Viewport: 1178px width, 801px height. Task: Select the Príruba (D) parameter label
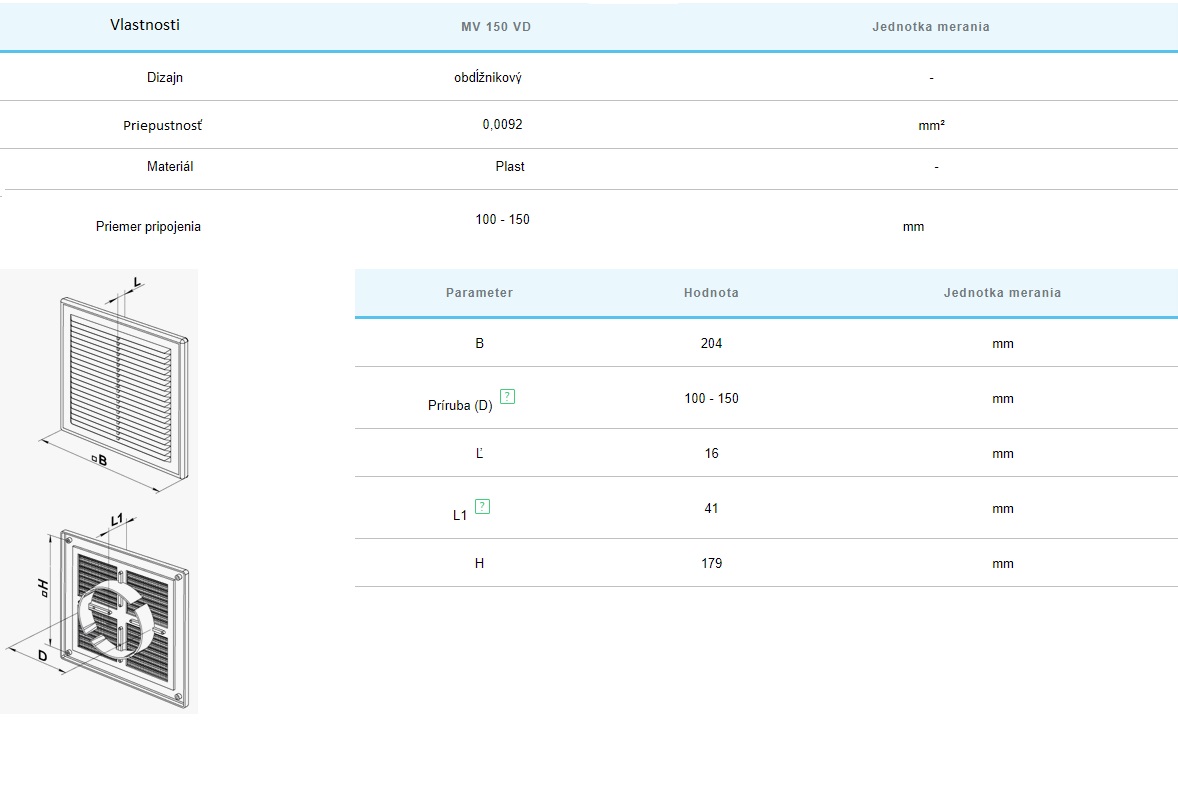click(460, 406)
